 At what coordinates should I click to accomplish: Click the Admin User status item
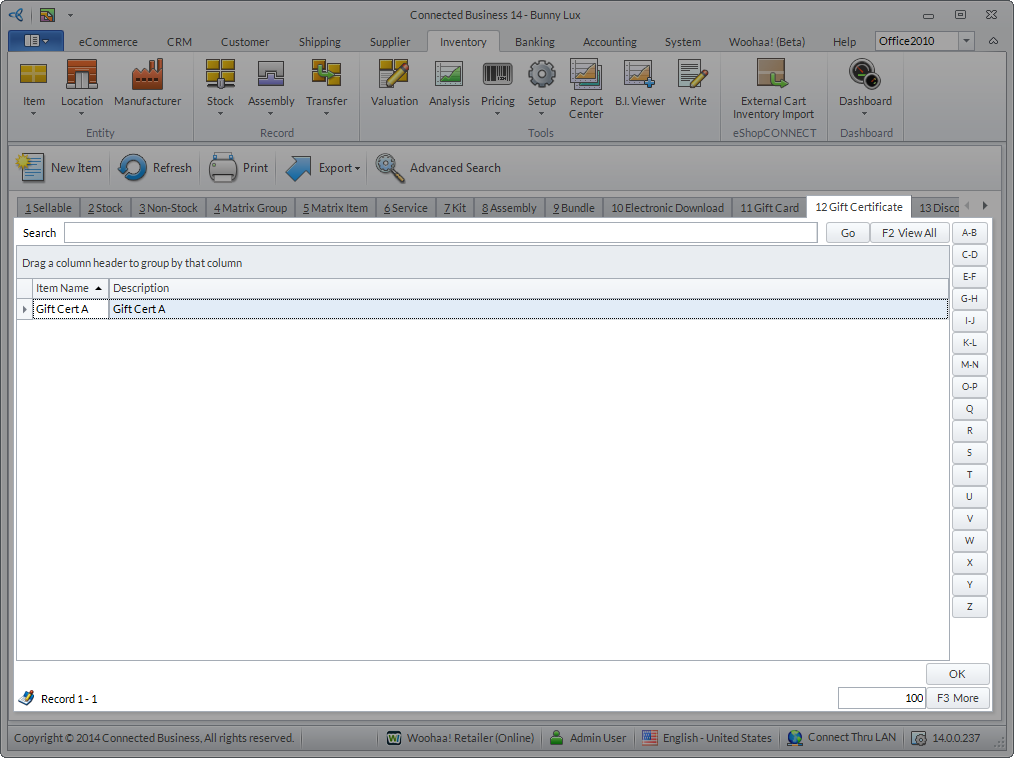click(588, 737)
